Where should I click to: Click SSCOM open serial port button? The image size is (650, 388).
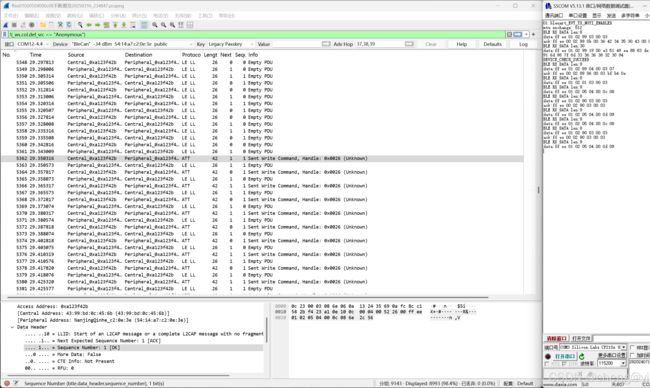coord(565,356)
